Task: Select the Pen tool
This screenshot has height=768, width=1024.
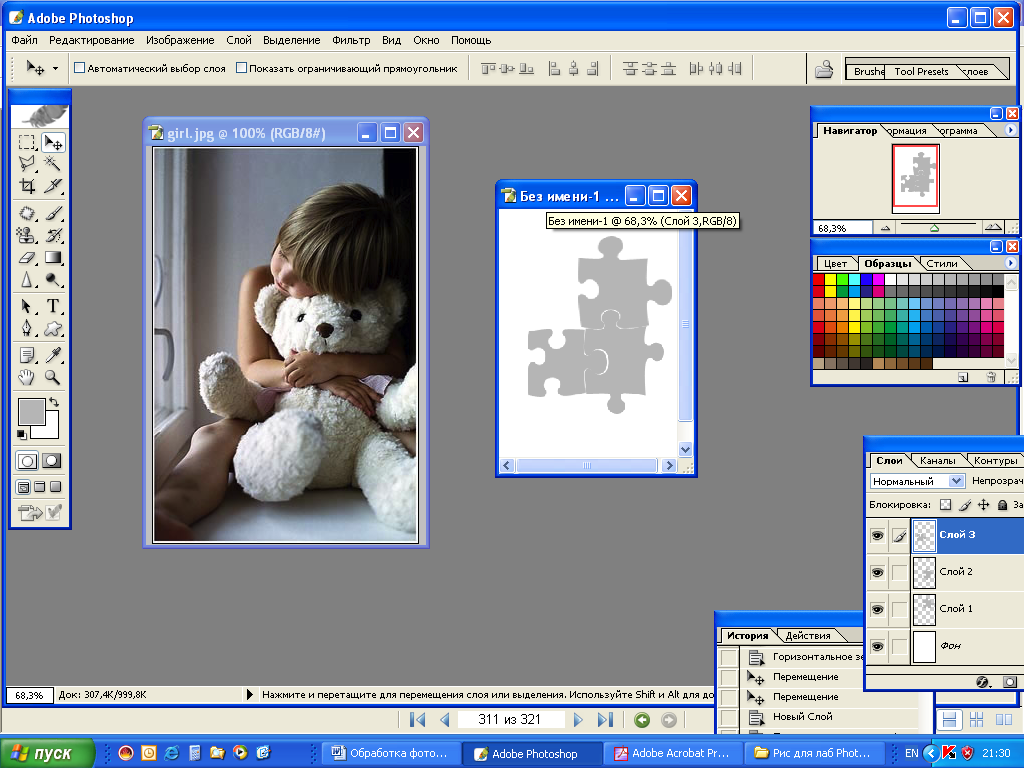Action: (27, 328)
